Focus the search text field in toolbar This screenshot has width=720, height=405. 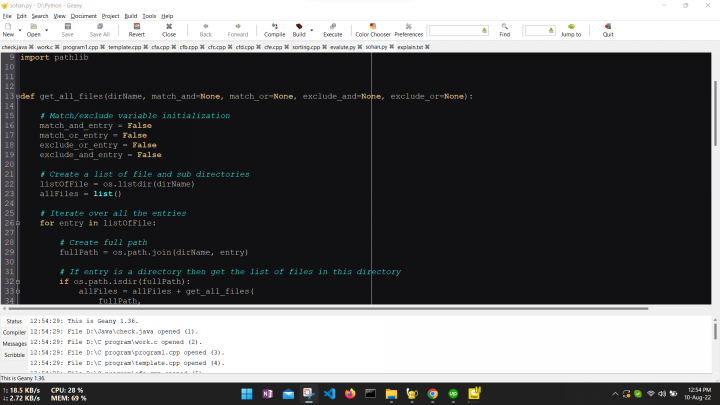coord(458,30)
